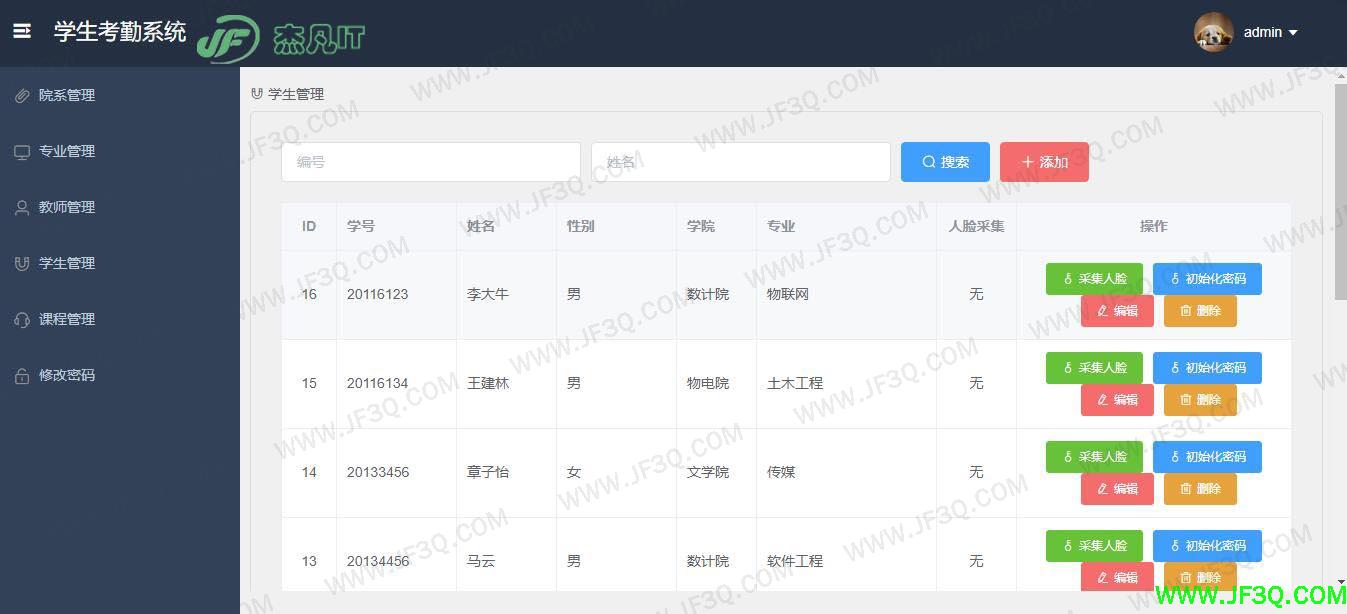Image resolution: width=1347 pixels, height=614 pixels.
Task: Click the magnifier icon inside the 搜索 button
Action: tap(928, 161)
